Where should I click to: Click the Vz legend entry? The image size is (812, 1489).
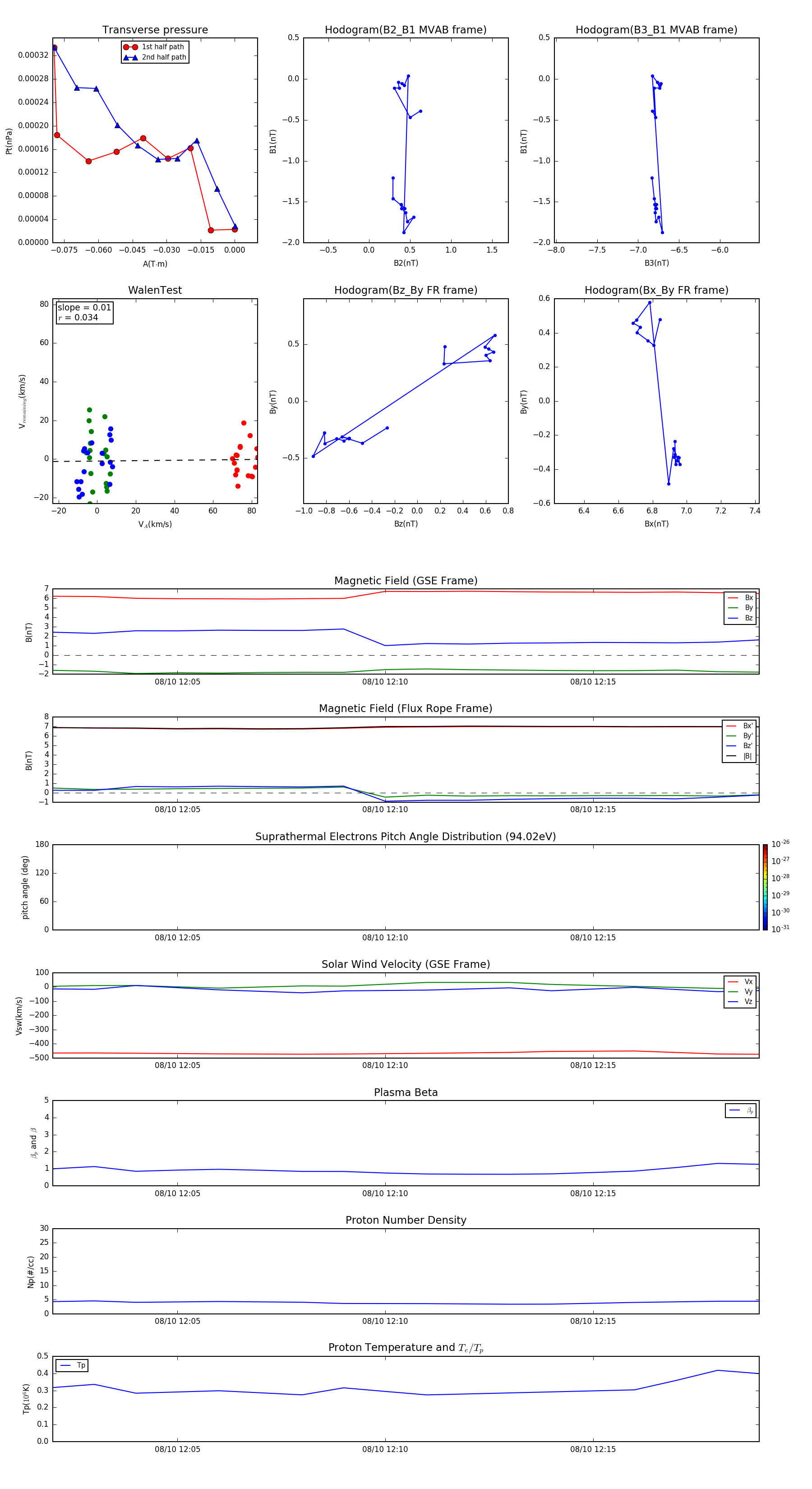tap(740, 1002)
